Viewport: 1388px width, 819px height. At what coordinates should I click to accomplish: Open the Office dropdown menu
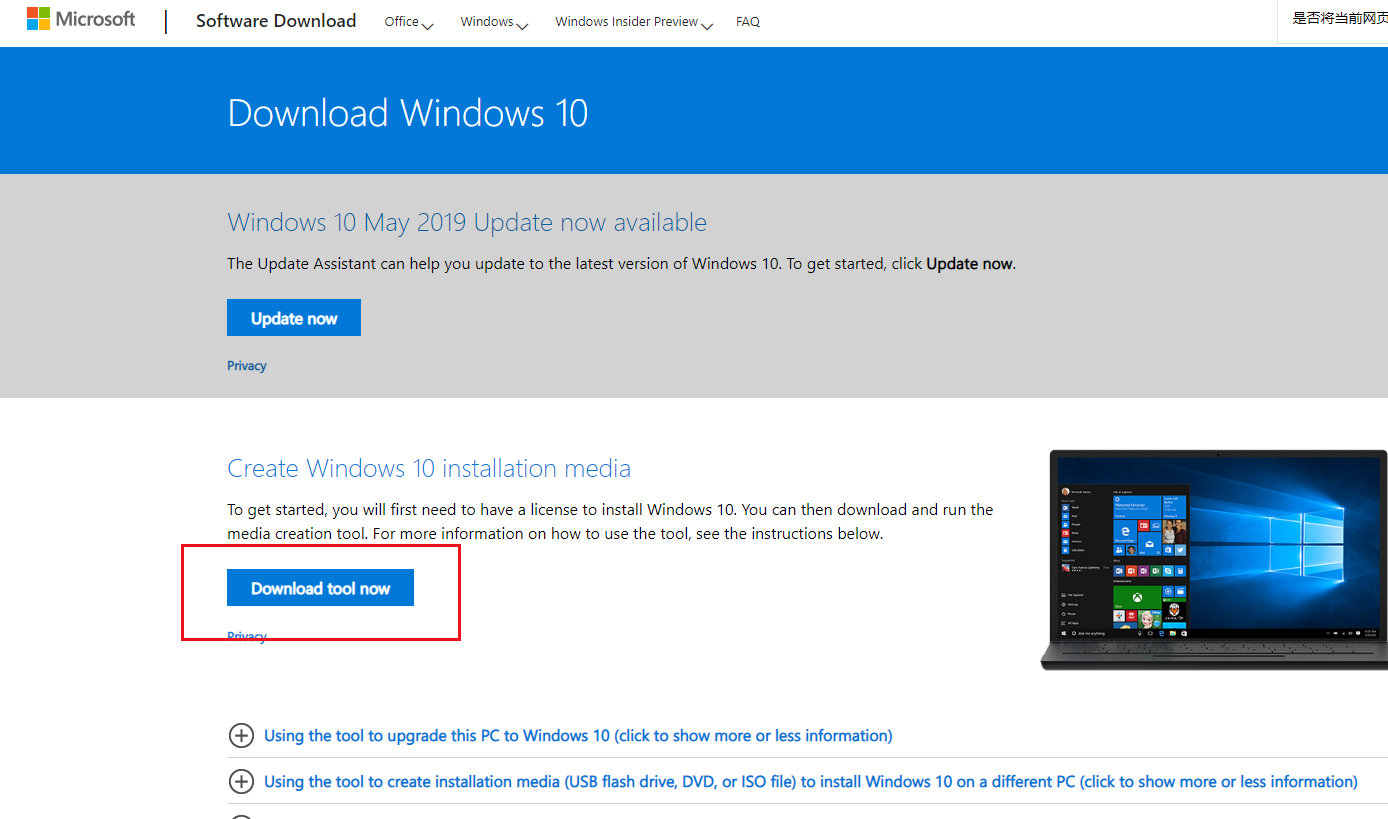click(x=409, y=22)
